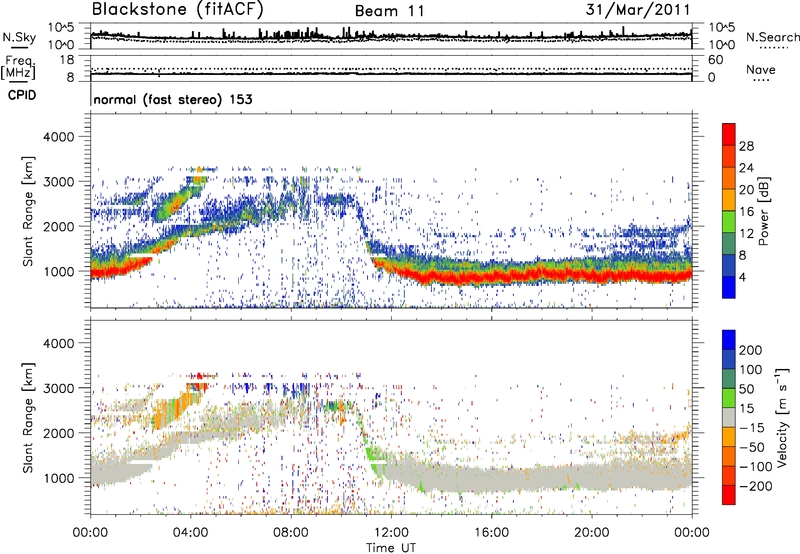
Task: Click the 3000 tick of the velocity panel
Action: (58, 388)
